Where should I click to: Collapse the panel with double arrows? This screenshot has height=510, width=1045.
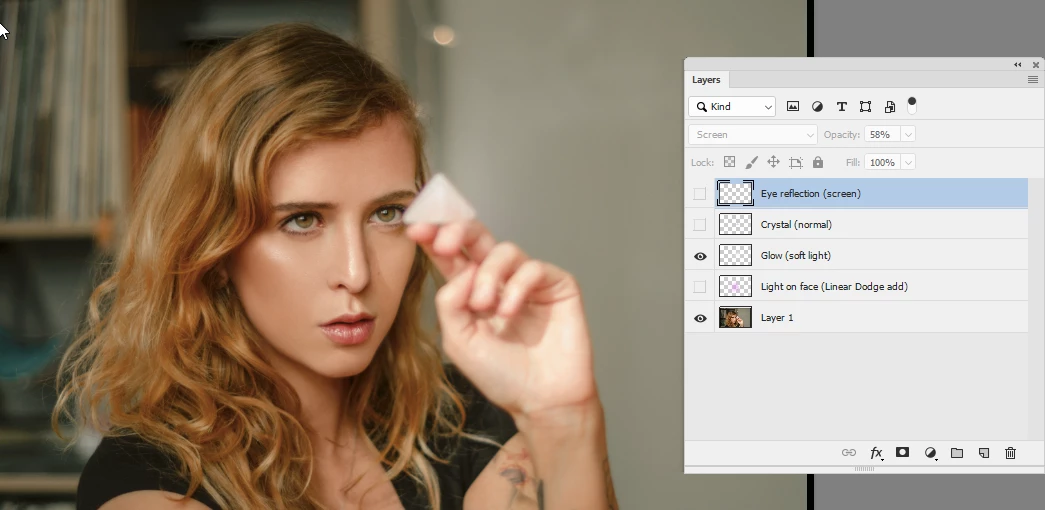[1018, 65]
